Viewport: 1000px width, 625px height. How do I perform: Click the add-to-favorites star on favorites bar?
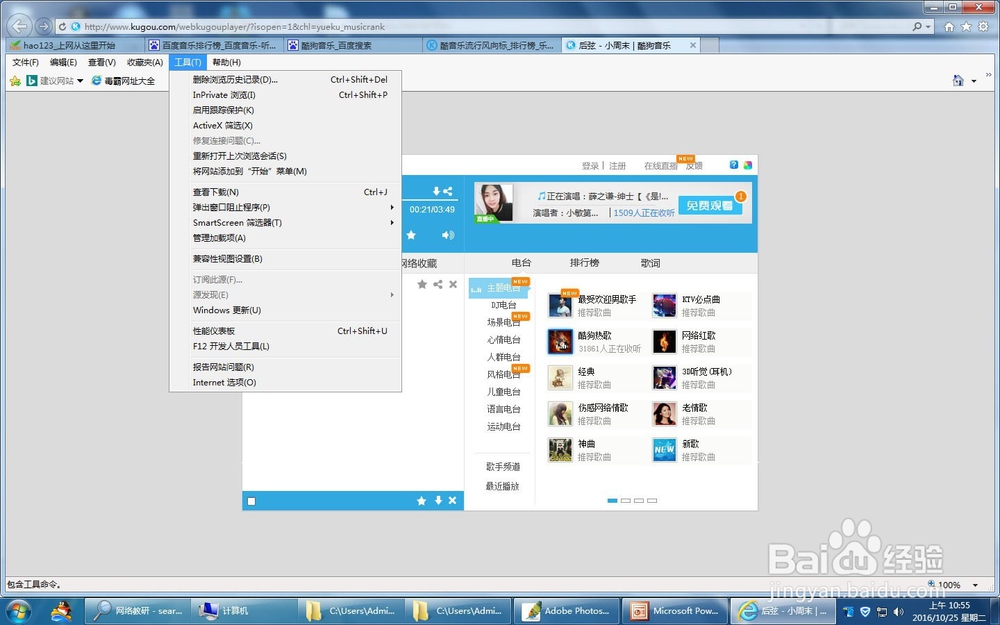(15, 81)
